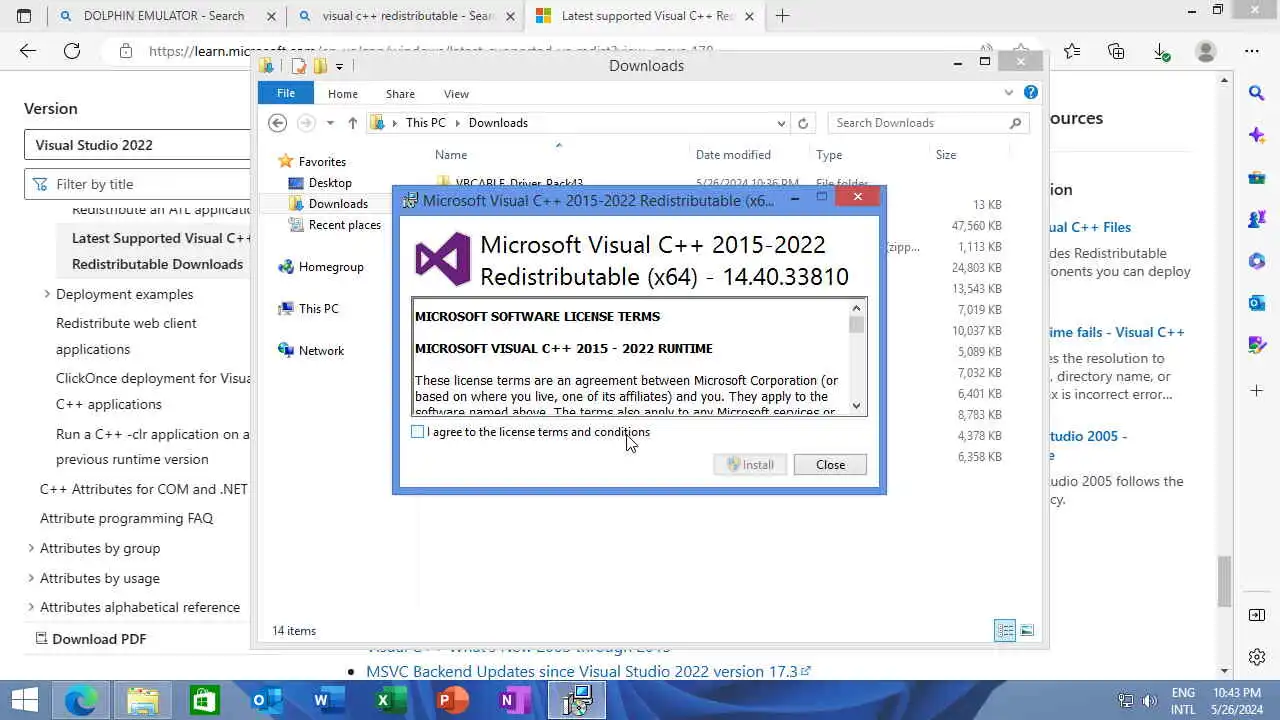The height and width of the screenshot is (720, 1280).
Task: Click Edge sidebar Search icon
Action: pos(1257,93)
